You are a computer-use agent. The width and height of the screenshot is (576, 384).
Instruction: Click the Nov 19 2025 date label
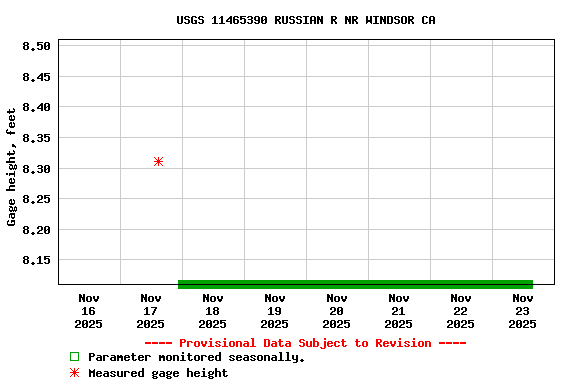pos(275,311)
